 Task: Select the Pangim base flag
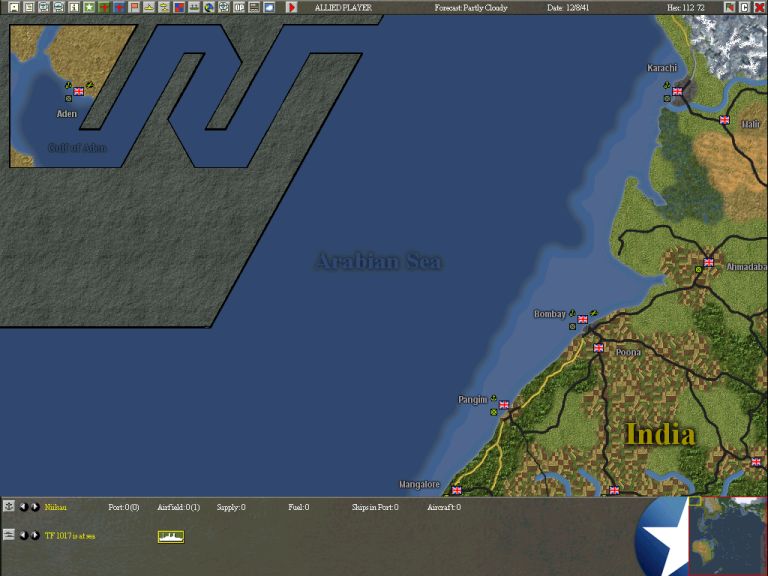tap(504, 405)
